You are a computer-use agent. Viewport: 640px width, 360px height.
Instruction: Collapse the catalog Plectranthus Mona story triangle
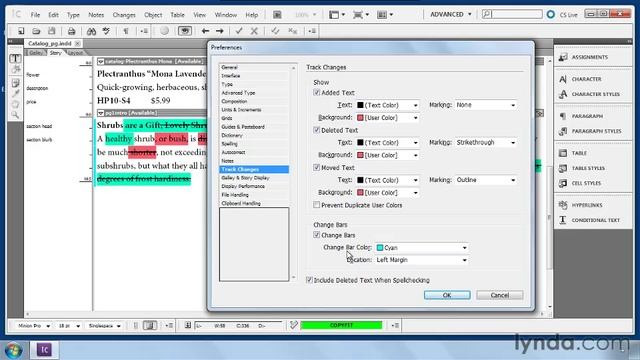point(100,62)
